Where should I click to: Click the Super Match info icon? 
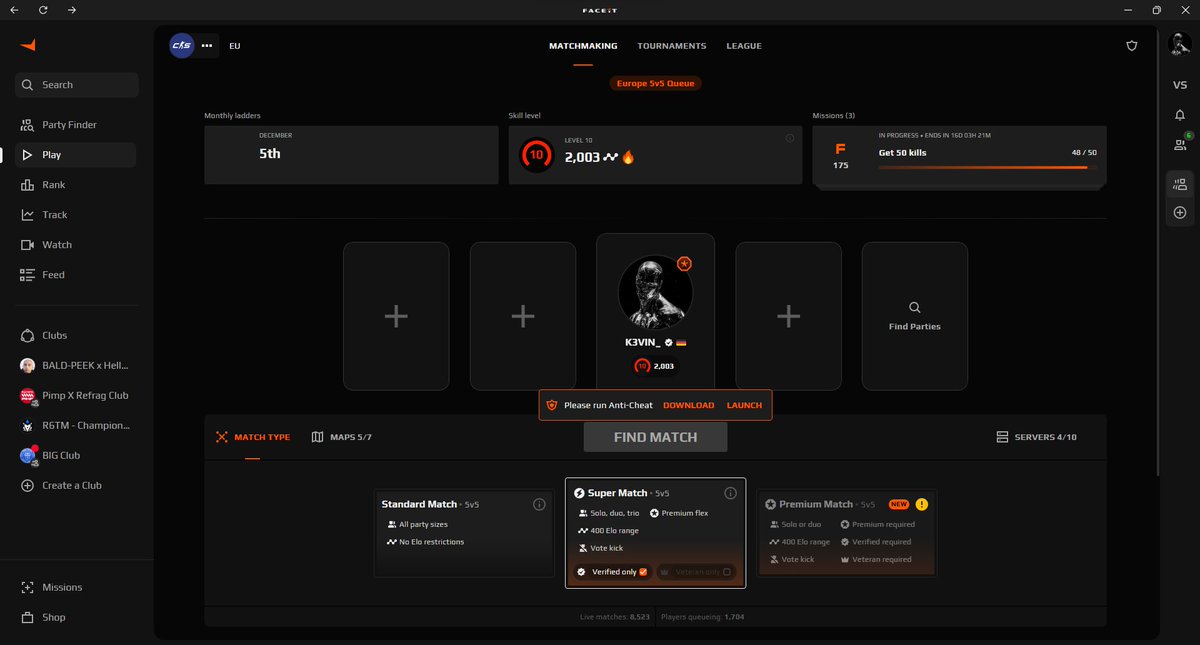pos(730,493)
